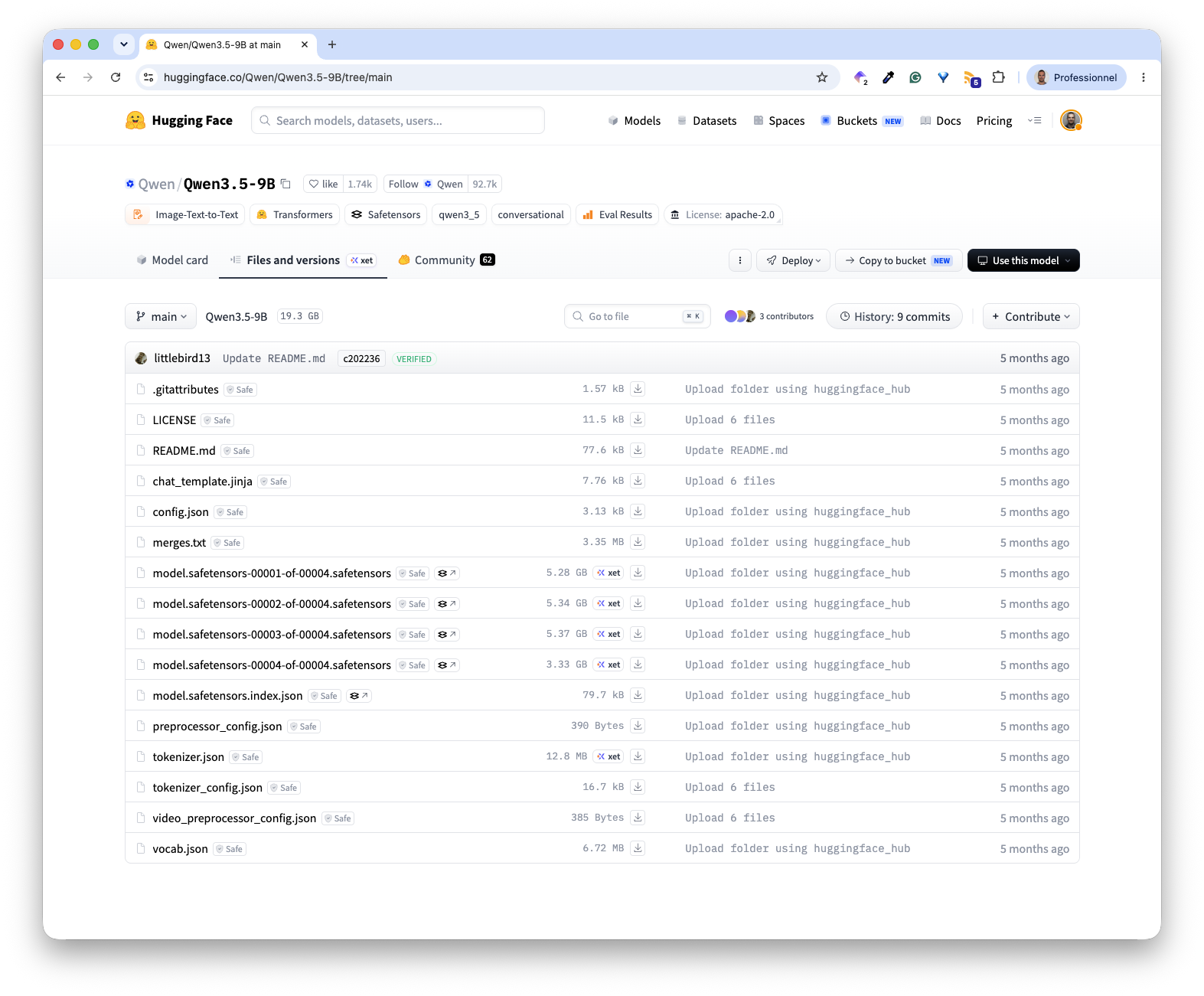View History: 9 commits

[894, 316]
